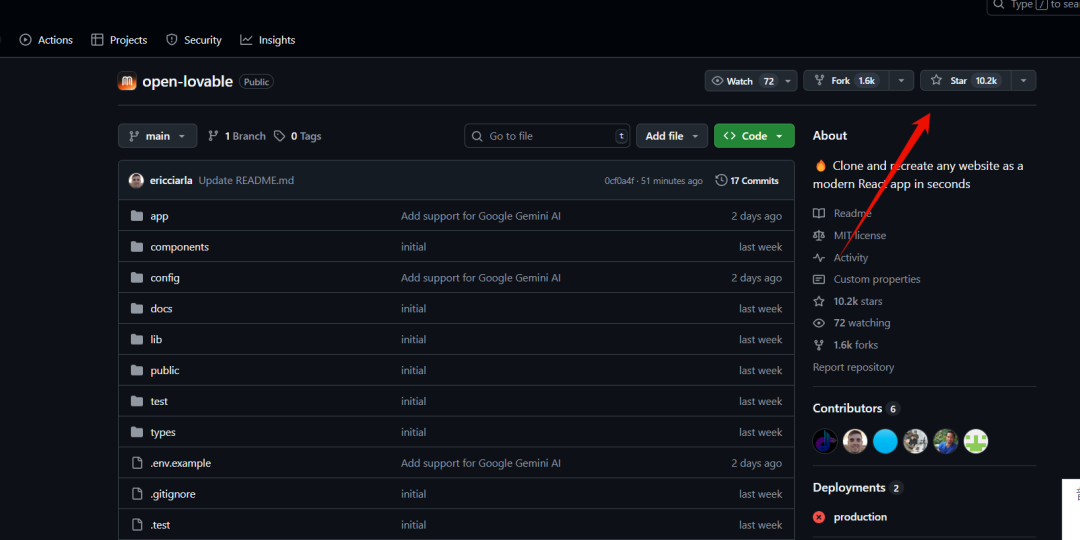Screen dimensions: 1080x540
Task: Expand the Watch notifications dropdown arrow
Action: tap(787, 81)
